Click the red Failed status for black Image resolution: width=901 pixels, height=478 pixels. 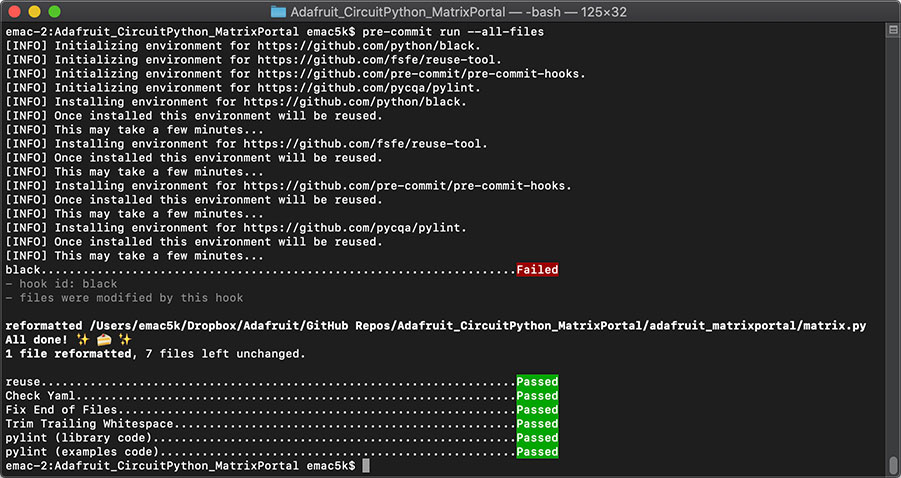537,270
